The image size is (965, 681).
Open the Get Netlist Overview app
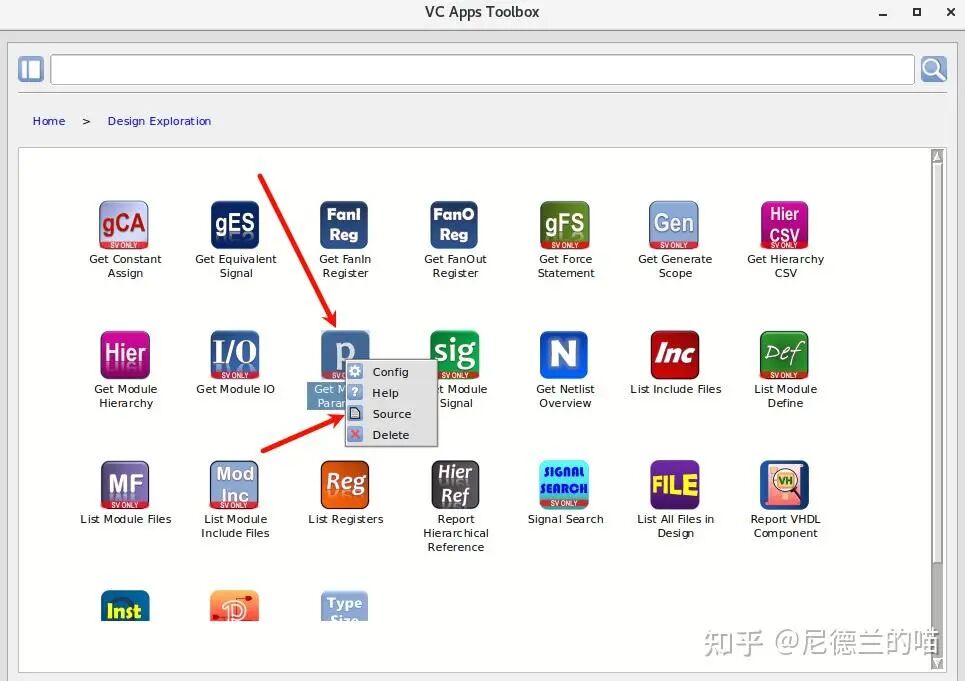[565, 355]
